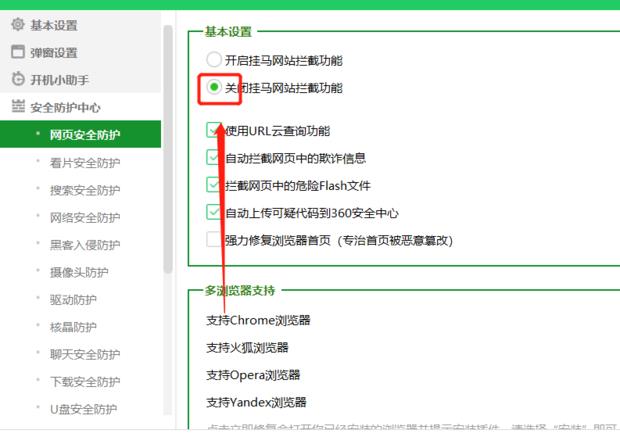This screenshot has width=620, height=437.
Task: Enable 强力修复浏览器首页 checkbox
Action: 214,239
